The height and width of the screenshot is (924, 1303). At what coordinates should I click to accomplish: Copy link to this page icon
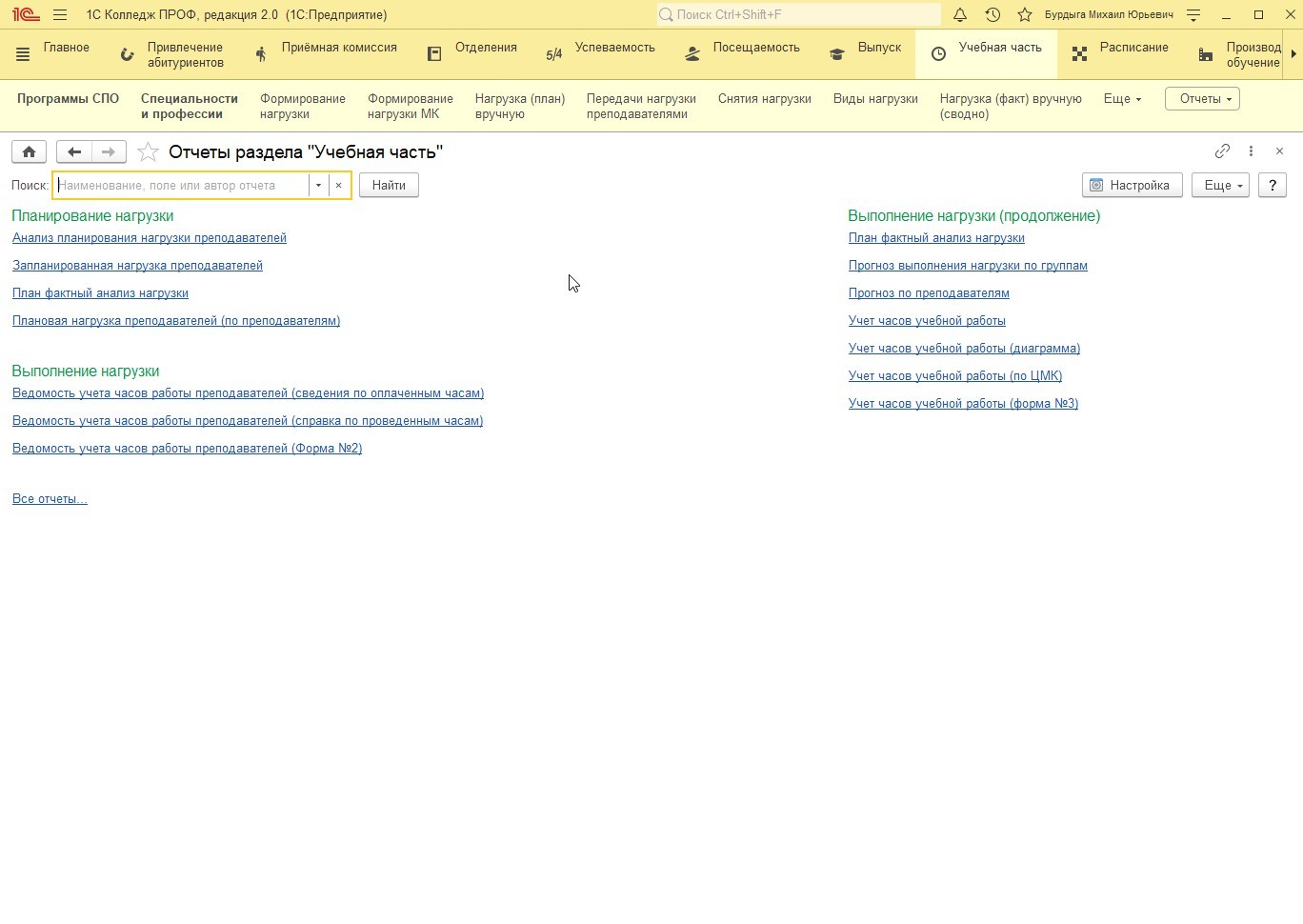(x=1222, y=151)
